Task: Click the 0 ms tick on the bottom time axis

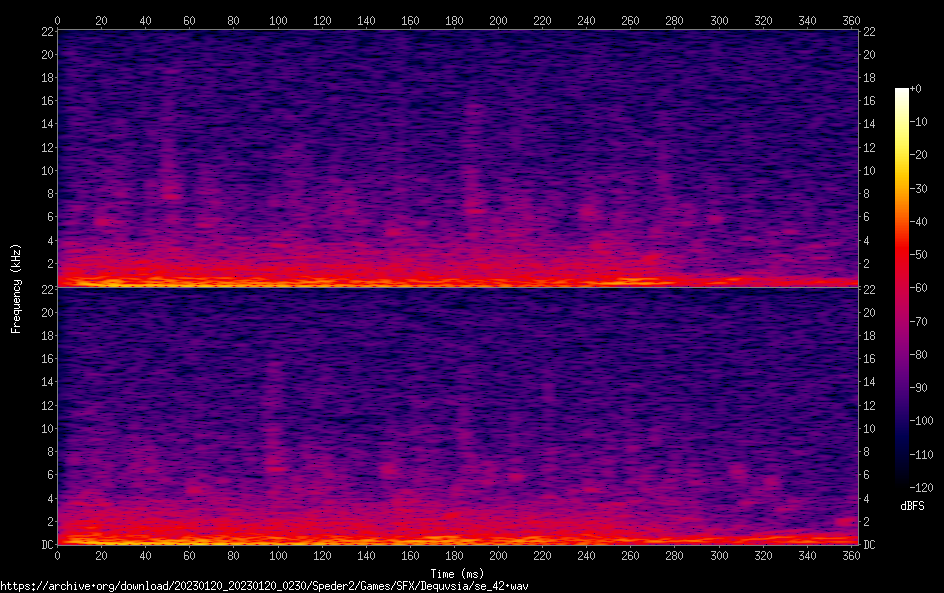Action: point(58,556)
